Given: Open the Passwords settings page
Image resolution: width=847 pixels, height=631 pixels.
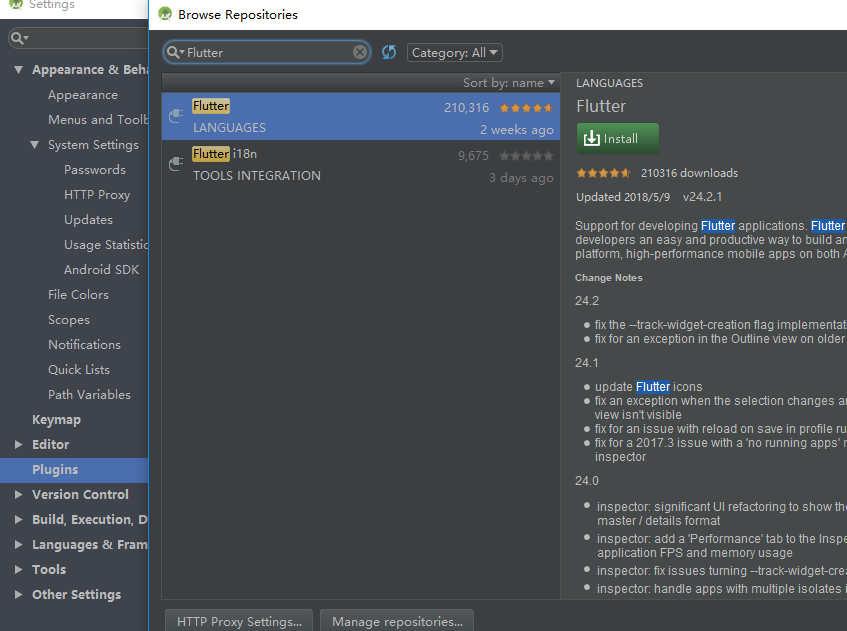Looking at the screenshot, I should point(95,170).
